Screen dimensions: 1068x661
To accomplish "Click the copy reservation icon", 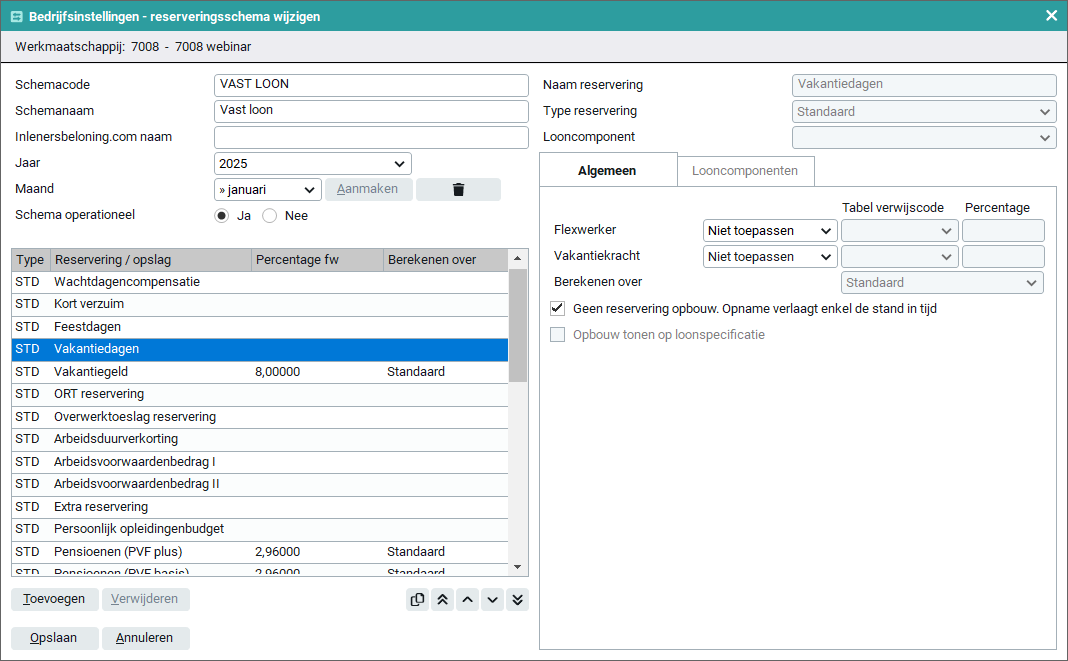I will (418, 600).
